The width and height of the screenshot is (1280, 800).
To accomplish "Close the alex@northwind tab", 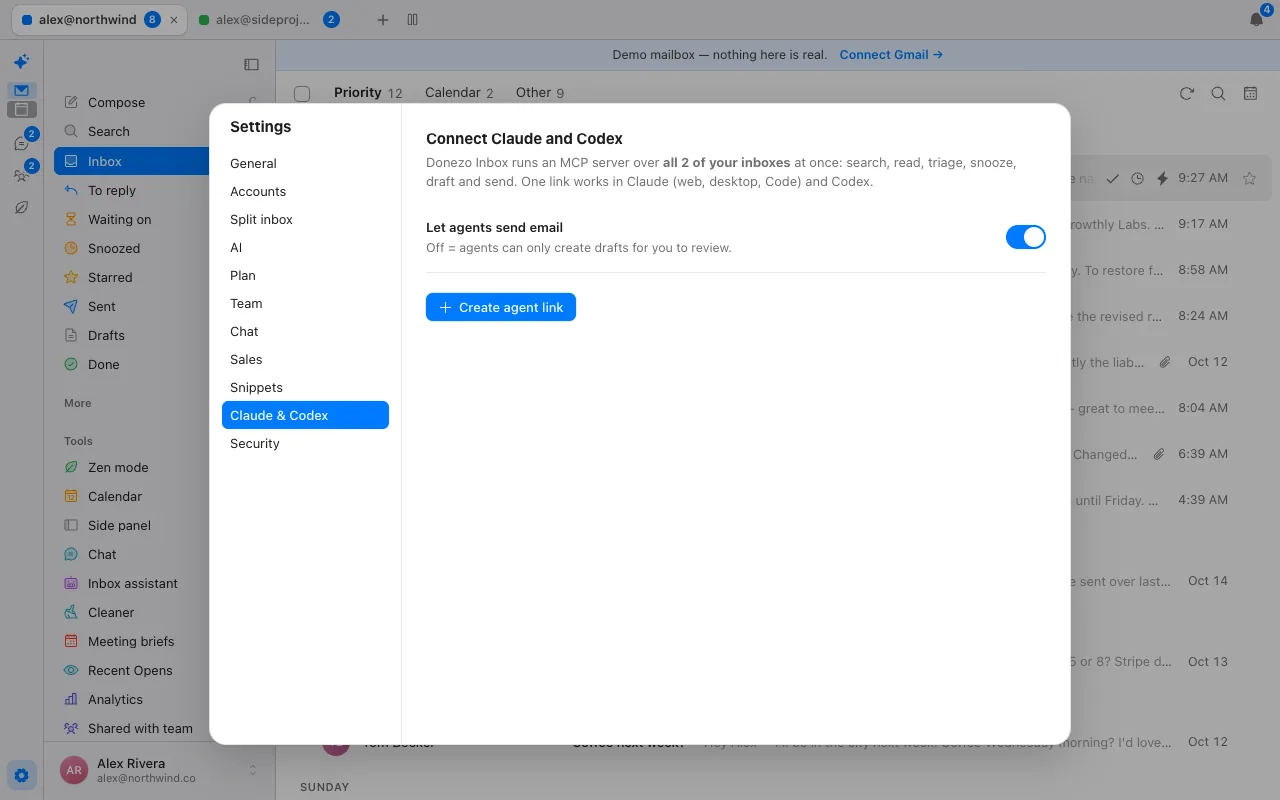I will pos(175,20).
